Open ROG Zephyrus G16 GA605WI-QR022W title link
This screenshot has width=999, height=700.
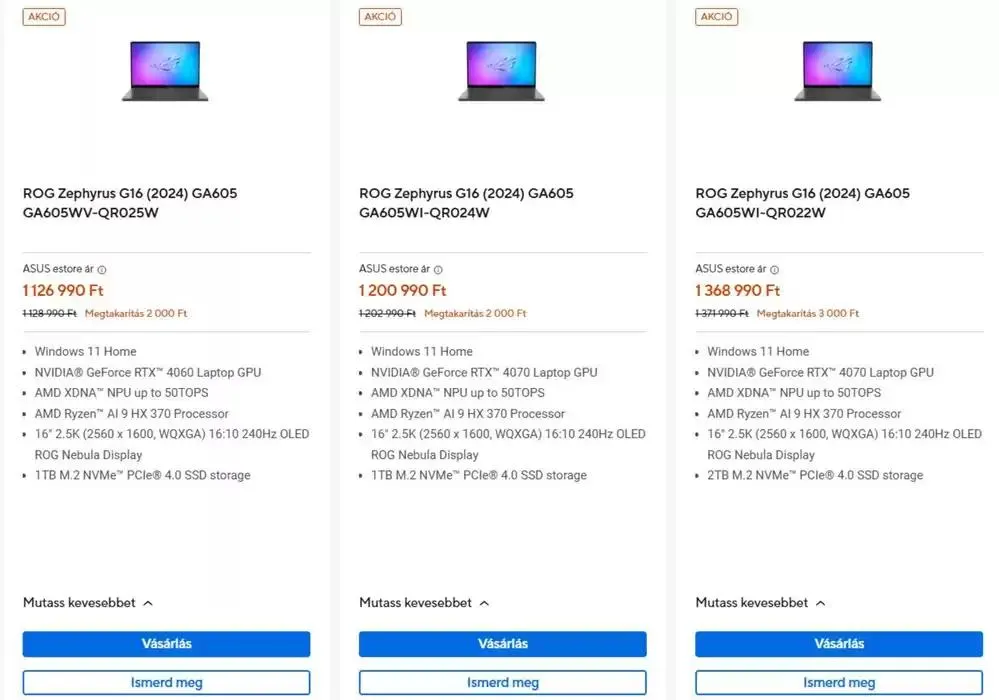802,203
